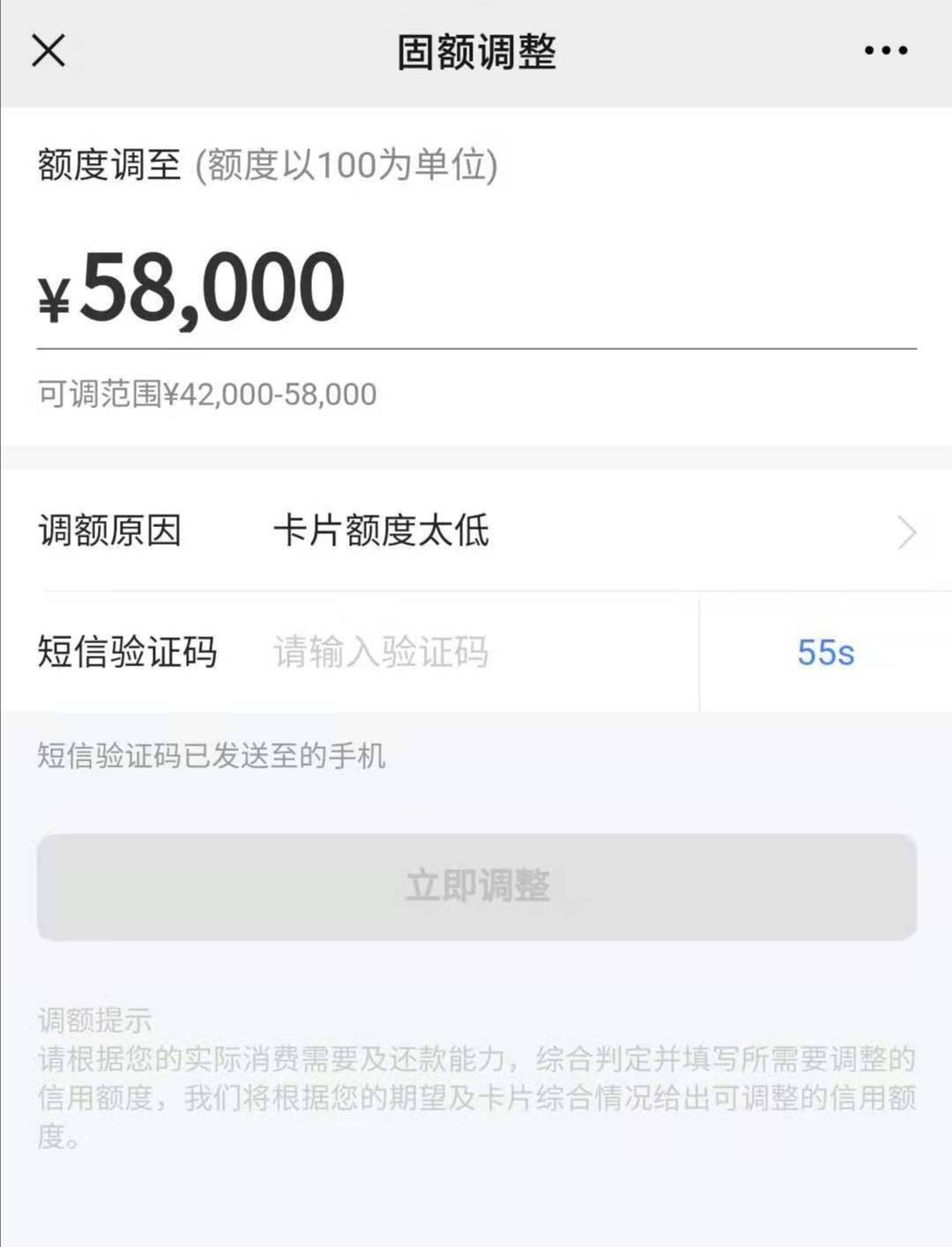The height and width of the screenshot is (1247, 952).
Task: Close the 固额调整 page with the X icon
Action: click(48, 50)
